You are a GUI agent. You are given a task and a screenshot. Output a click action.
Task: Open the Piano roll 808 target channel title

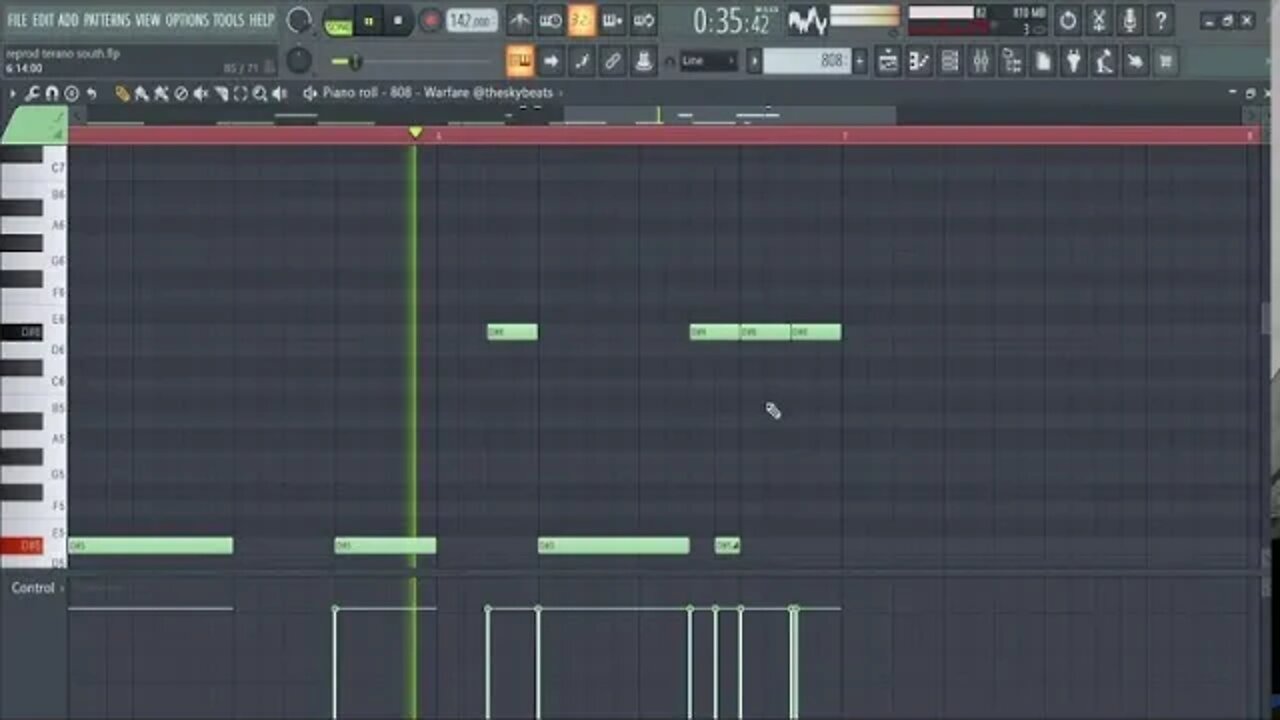point(437,93)
